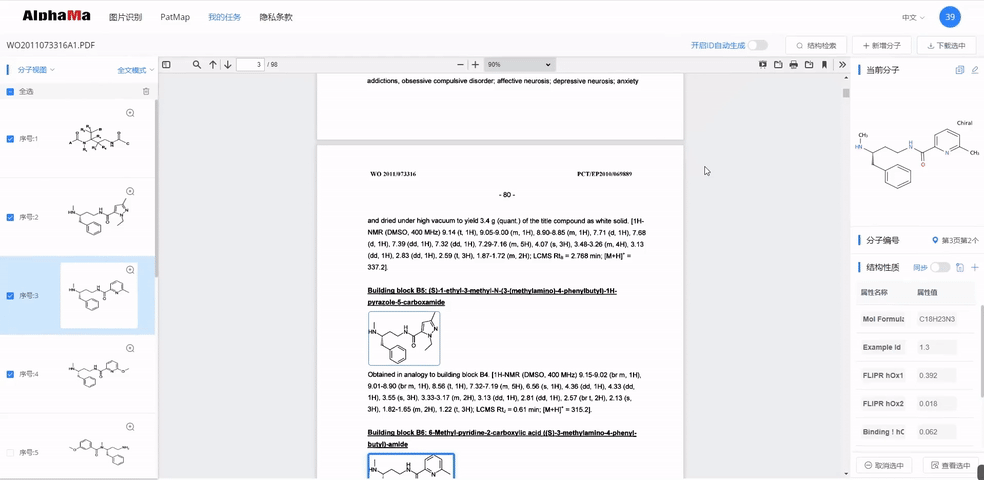This screenshot has width=984, height=480.
Task: Click 结构检索 button
Action: click(816, 45)
